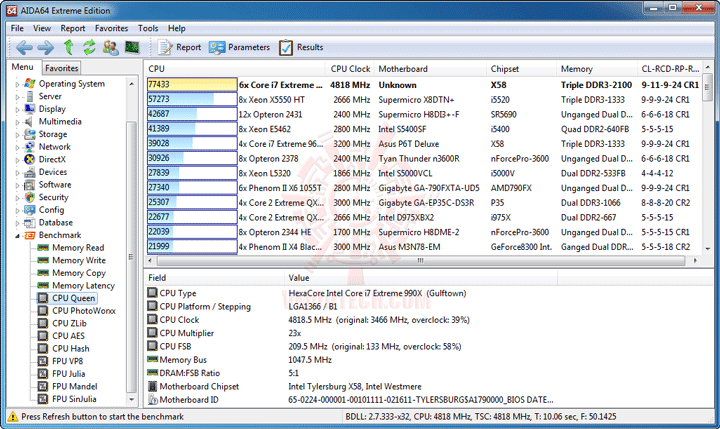
Task: Select FPU Mandel benchmark
Action: coord(74,386)
